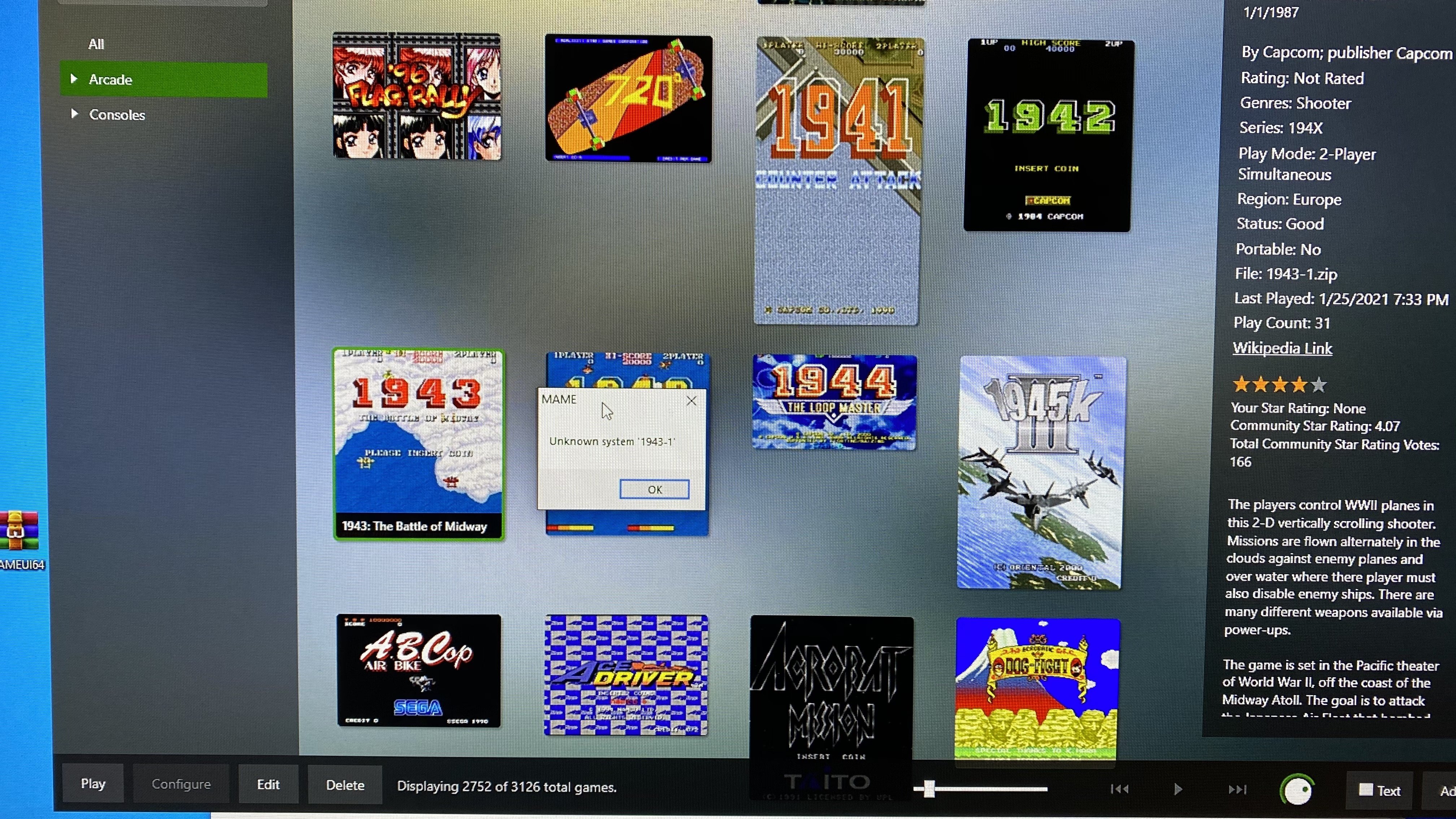Click the 'Displaying 2752 of 3126 total games' status
Image resolution: width=1456 pixels, height=819 pixels.
point(506,787)
